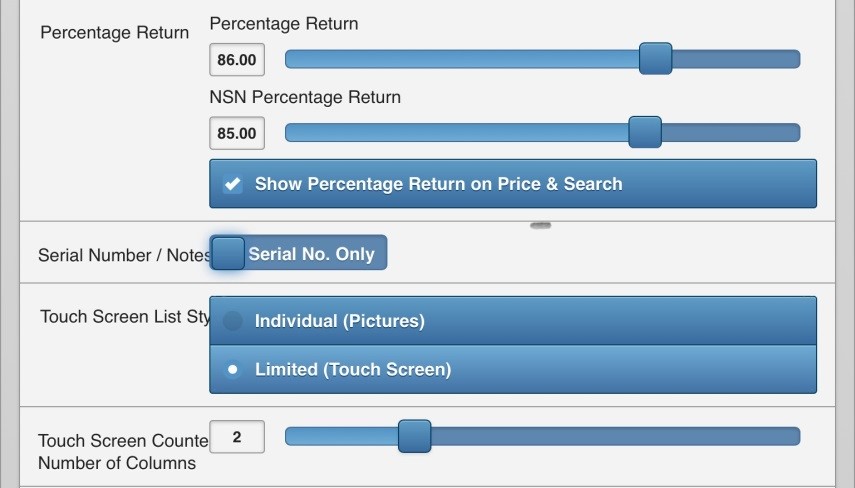Select the Individual (Pictures) radio option
Screen dimensions: 855x488
click(233, 321)
